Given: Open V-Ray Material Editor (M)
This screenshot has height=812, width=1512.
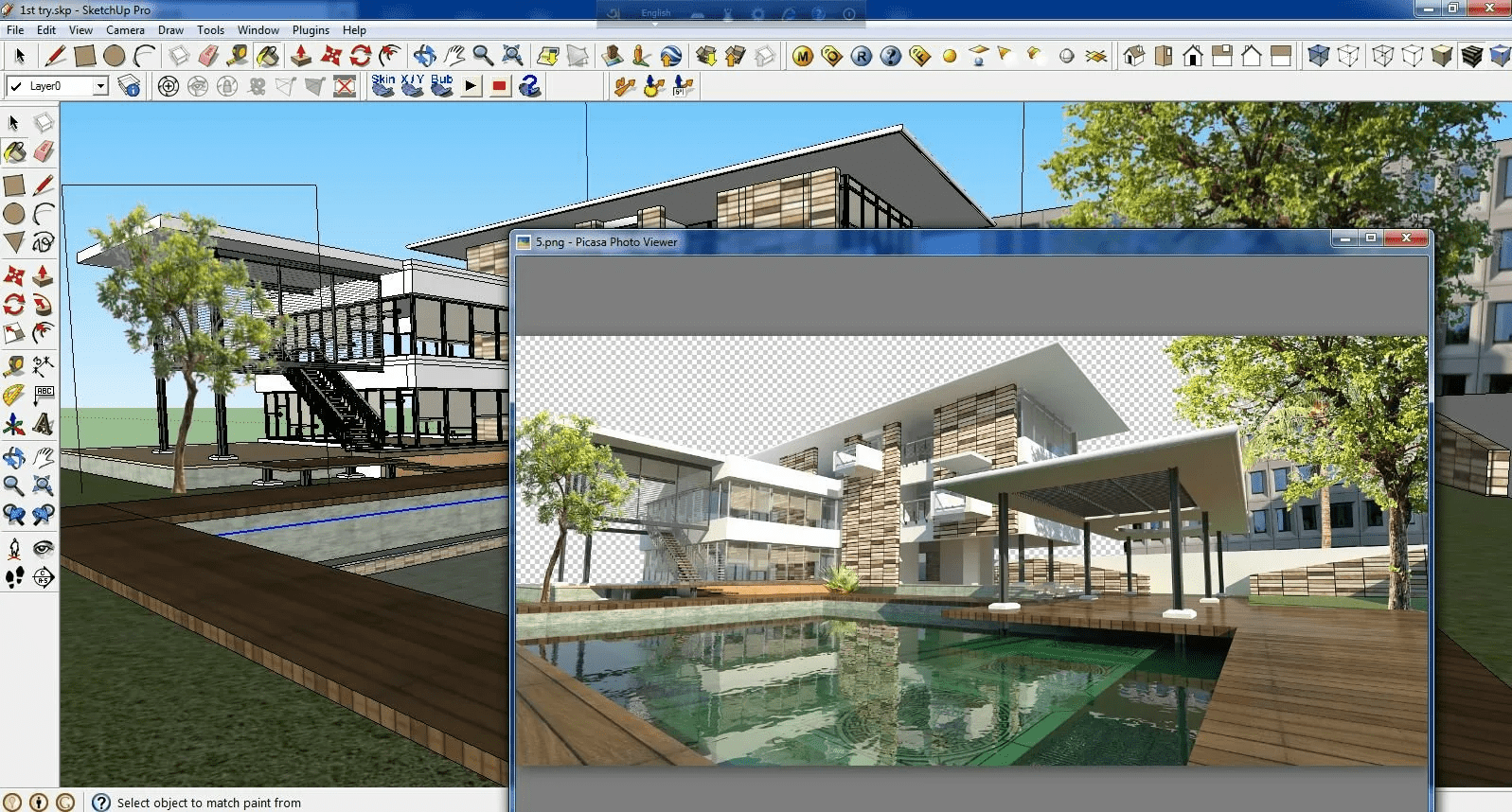Looking at the screenshot, I should (803, 56).
